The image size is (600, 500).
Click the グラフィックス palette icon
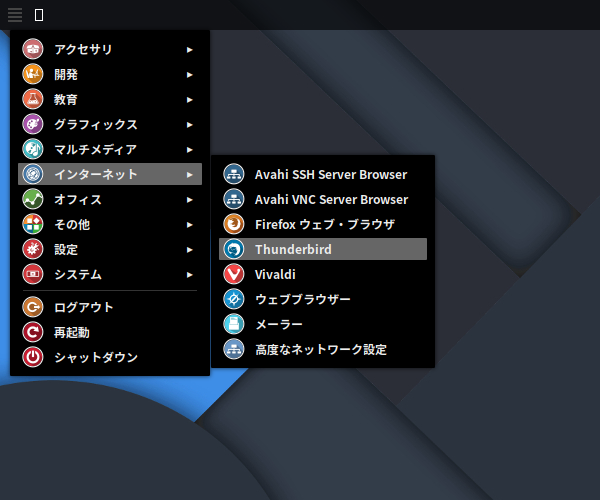pos(33,124)
